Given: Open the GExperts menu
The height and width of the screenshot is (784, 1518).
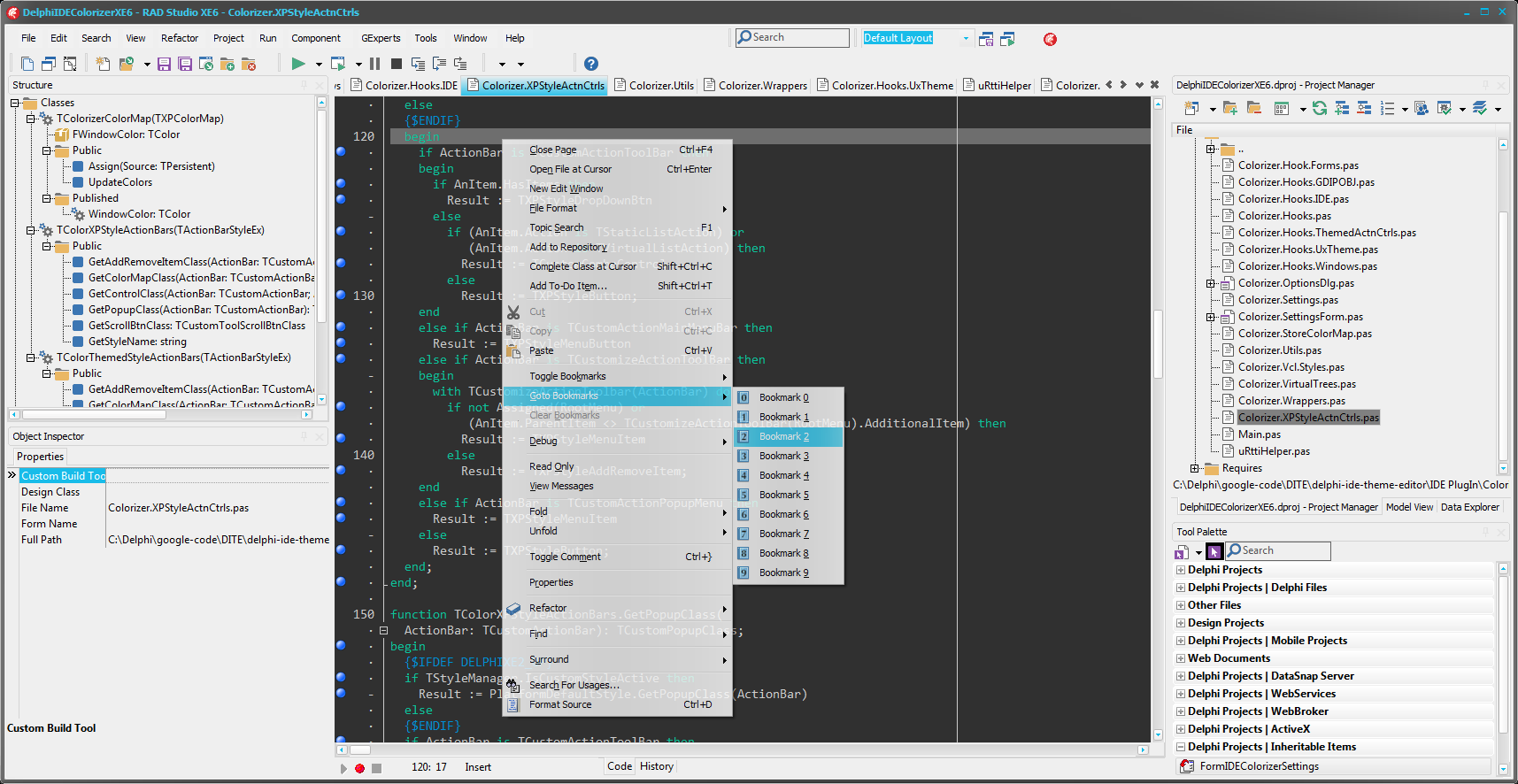Looking at the screenshot, I should pos(381,38).
